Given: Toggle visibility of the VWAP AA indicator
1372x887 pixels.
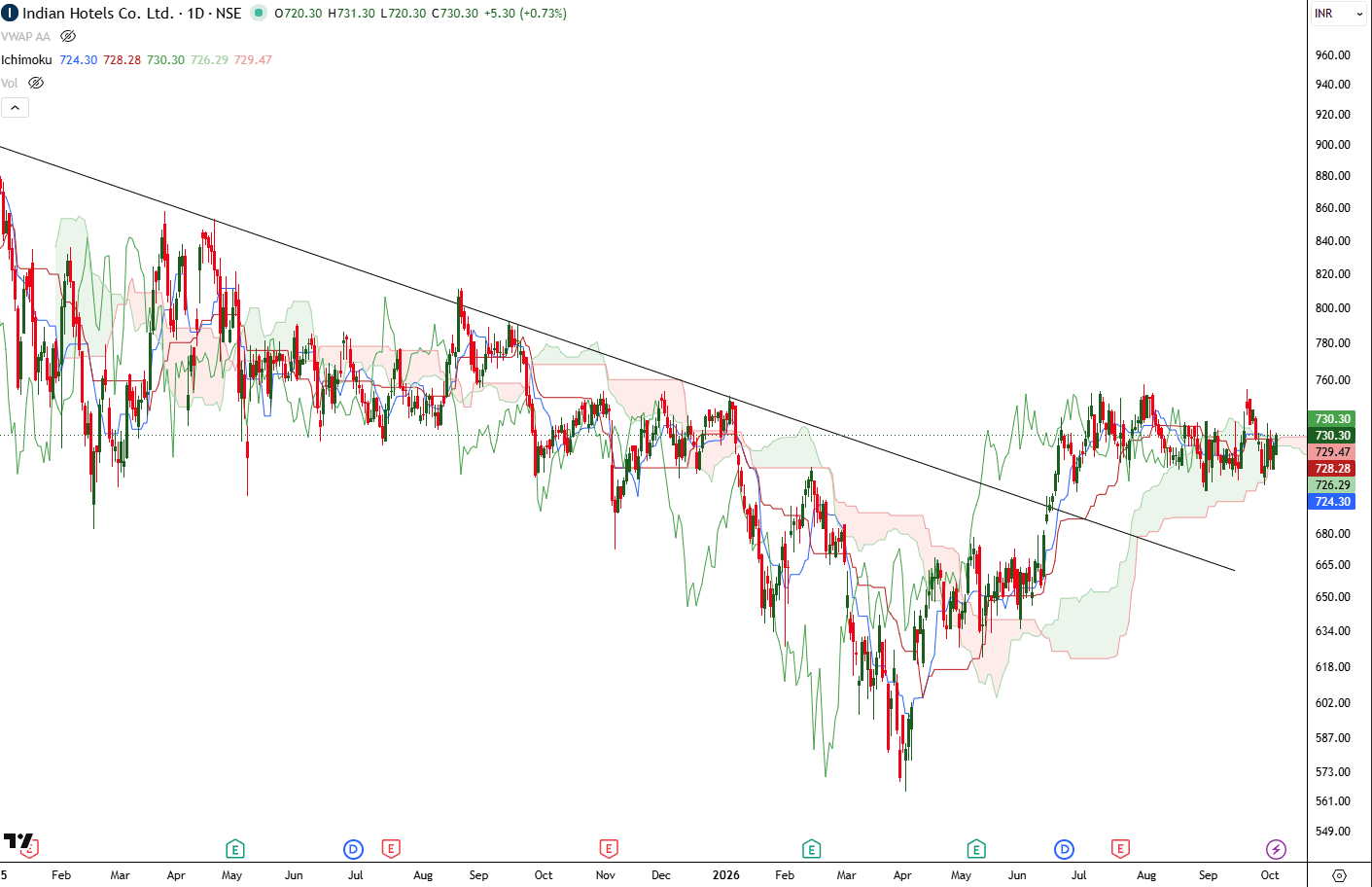Looking at the screenshot, I should click(68, 36).
